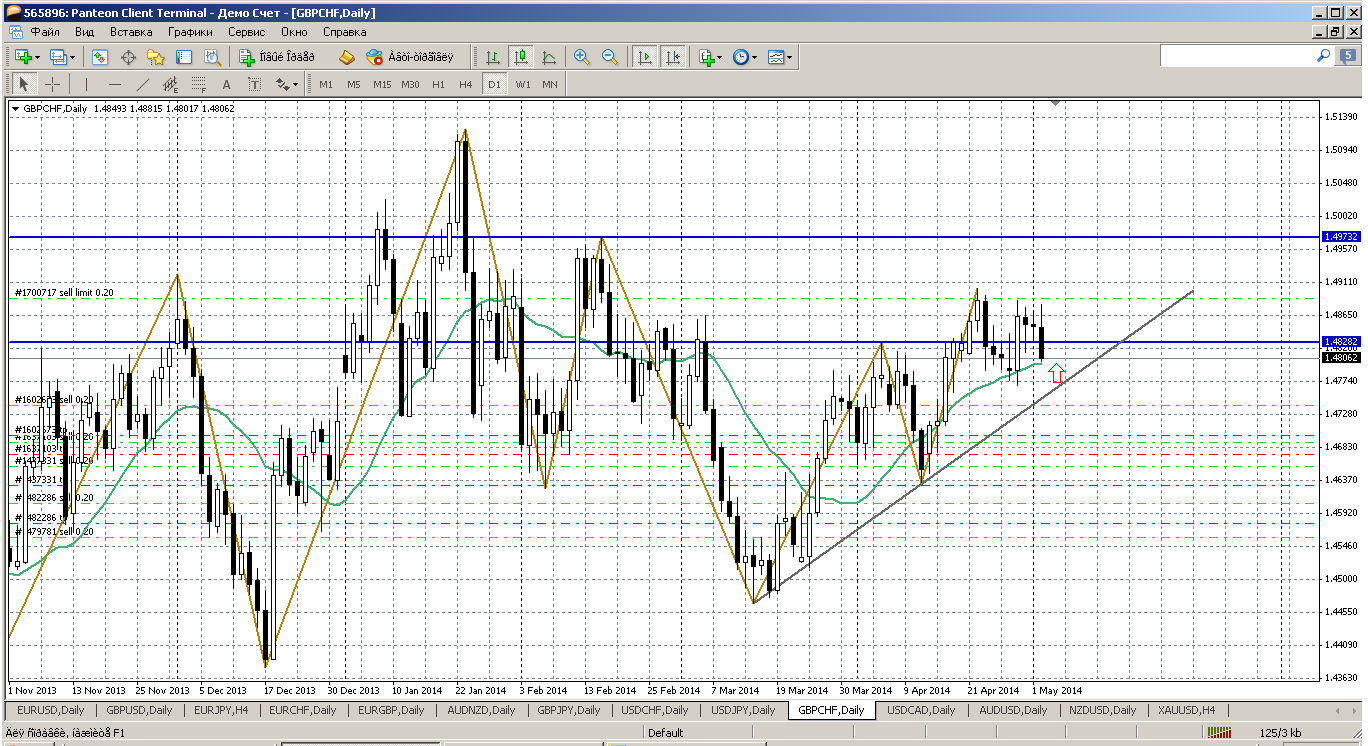Viewport: 1368px width, 746px height.
Task: Zoom in on the chart
Action: tap(581, 58)
